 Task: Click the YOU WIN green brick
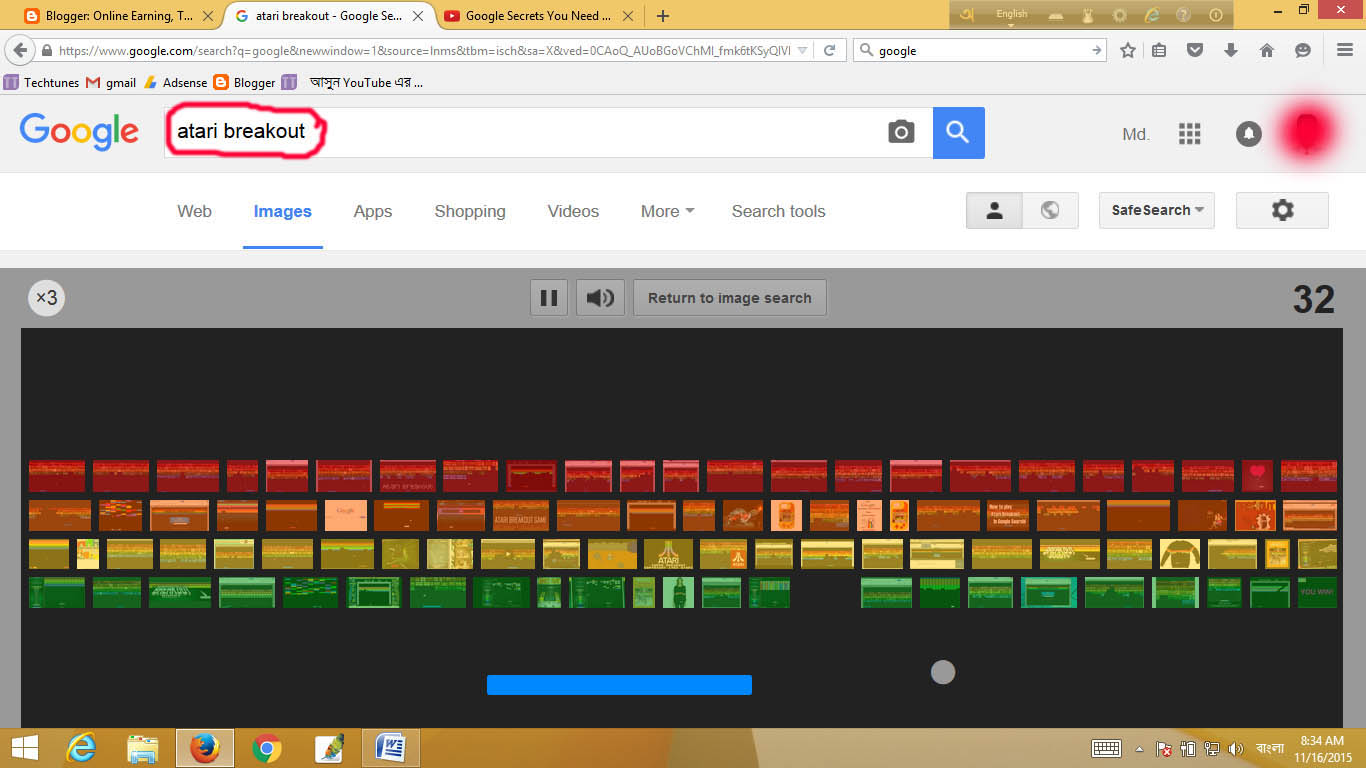1317,592
